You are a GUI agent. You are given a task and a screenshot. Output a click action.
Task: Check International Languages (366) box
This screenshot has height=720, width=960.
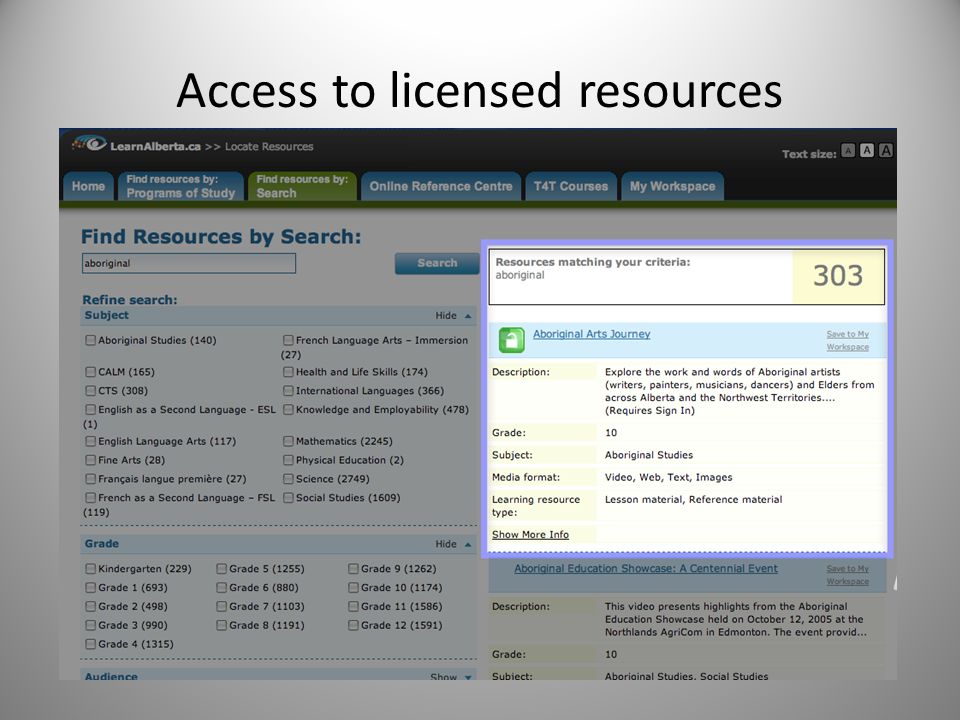(288, 391)
